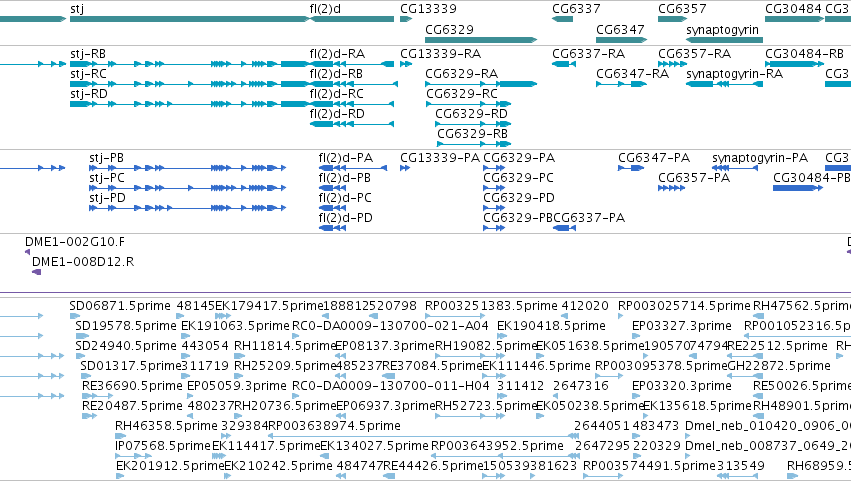Select the CG6357-PA protein label
Viewport: 851px width, 481px height.
coord(694,178)
